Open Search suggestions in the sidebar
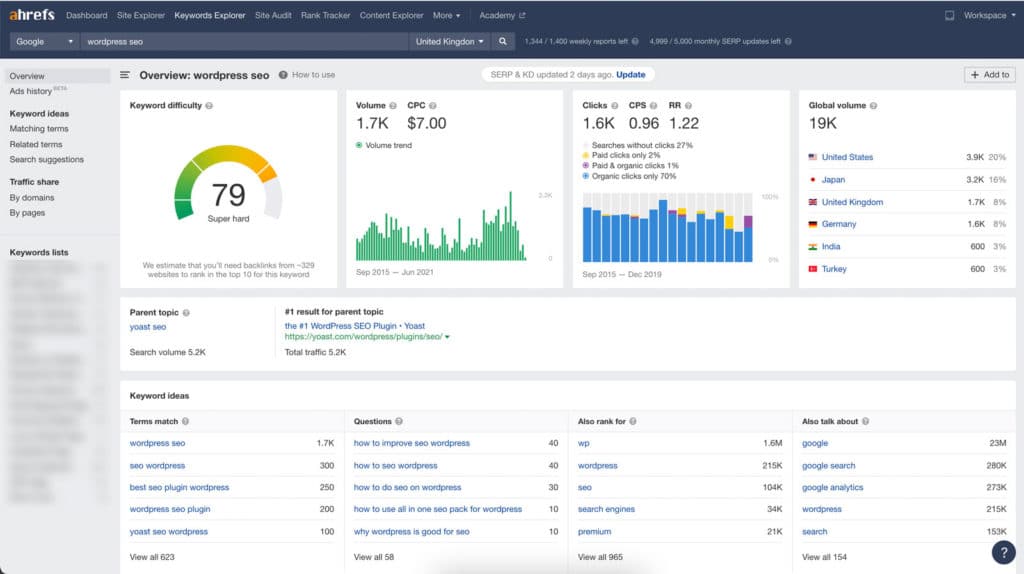Image resolution: width=1024 pixels, height=574 pixels. pos(46,159)
